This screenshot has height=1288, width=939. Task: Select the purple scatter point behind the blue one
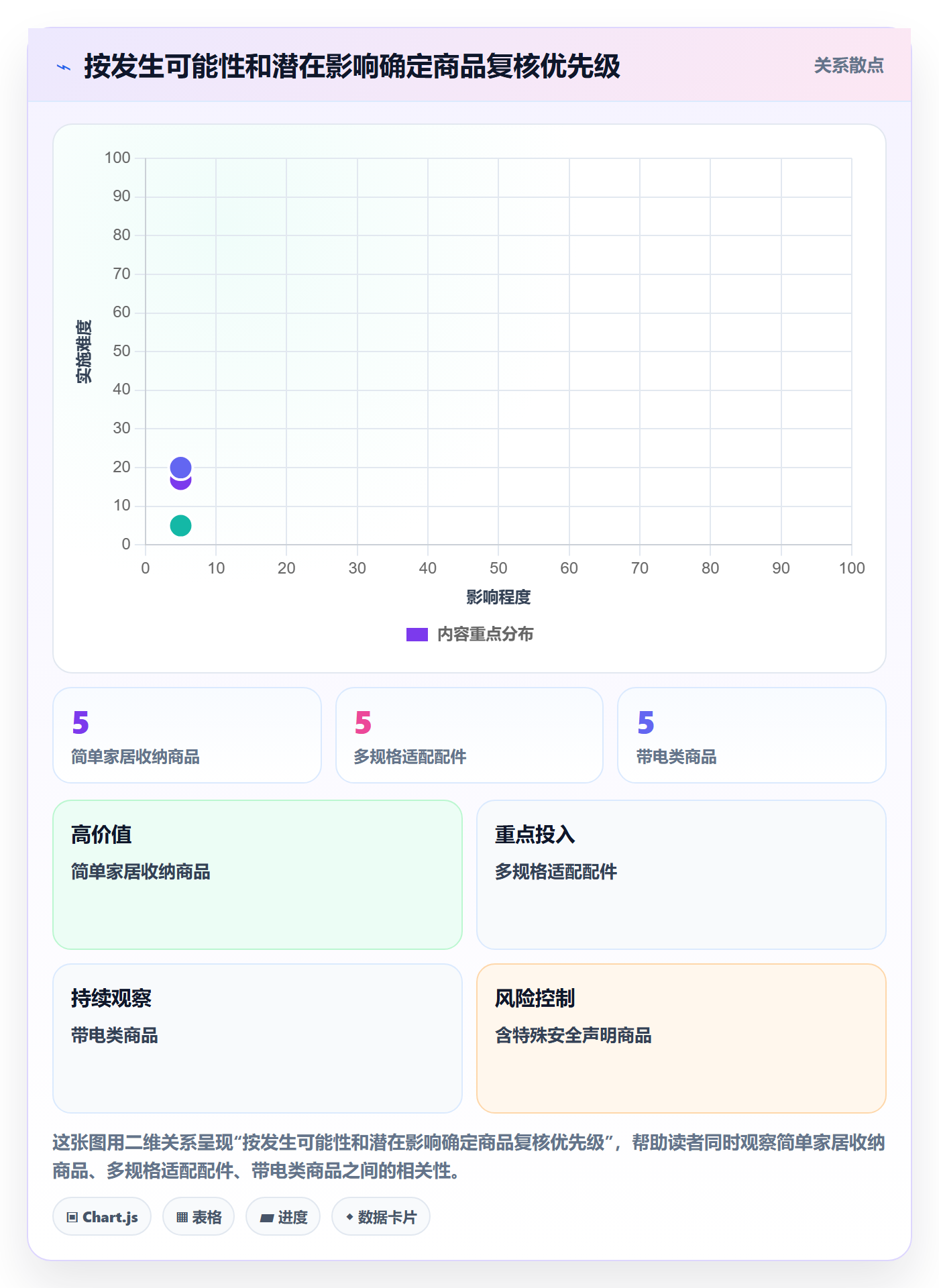tap(180, 484)
